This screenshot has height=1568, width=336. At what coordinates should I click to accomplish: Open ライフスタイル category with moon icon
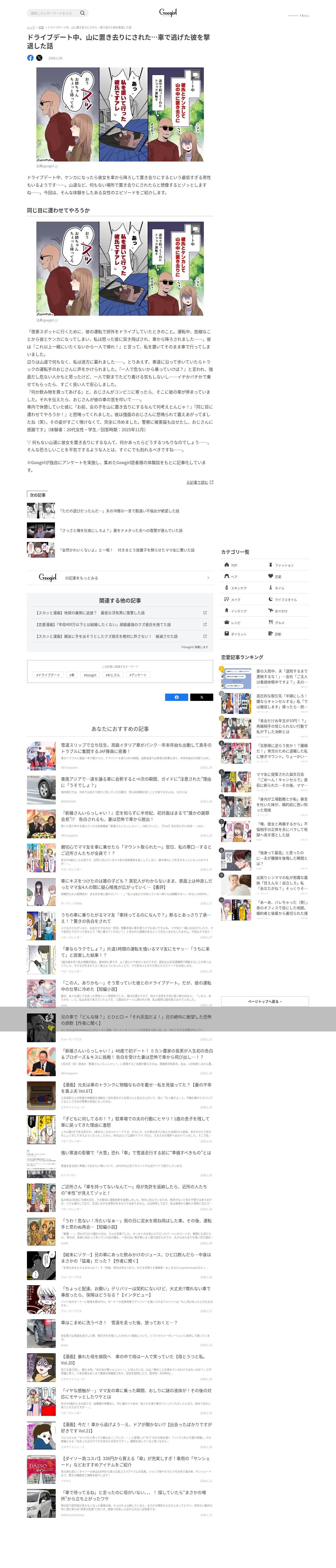[x=287, y=599]
